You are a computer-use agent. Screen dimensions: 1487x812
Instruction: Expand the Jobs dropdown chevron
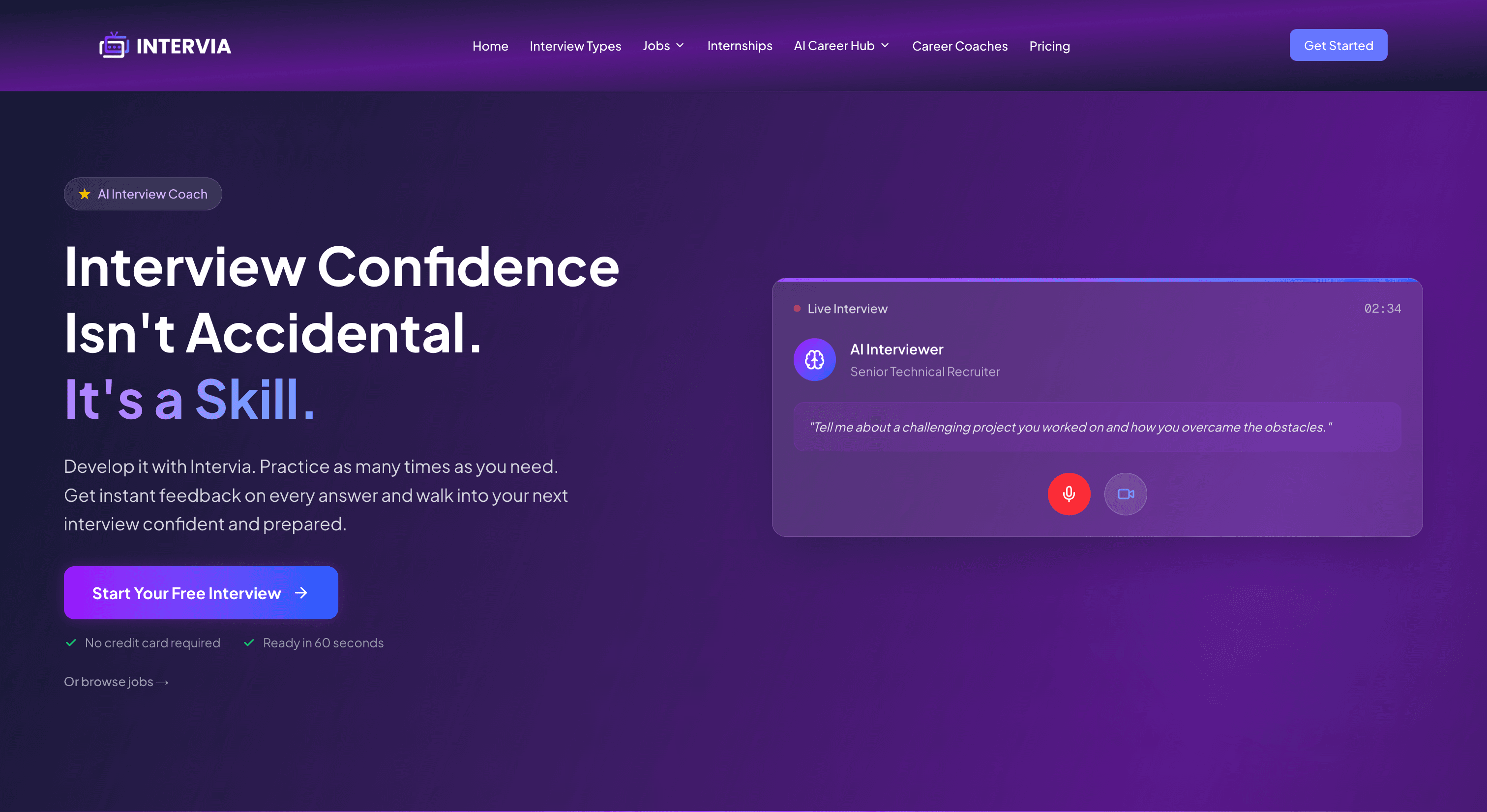pos(680,45)
